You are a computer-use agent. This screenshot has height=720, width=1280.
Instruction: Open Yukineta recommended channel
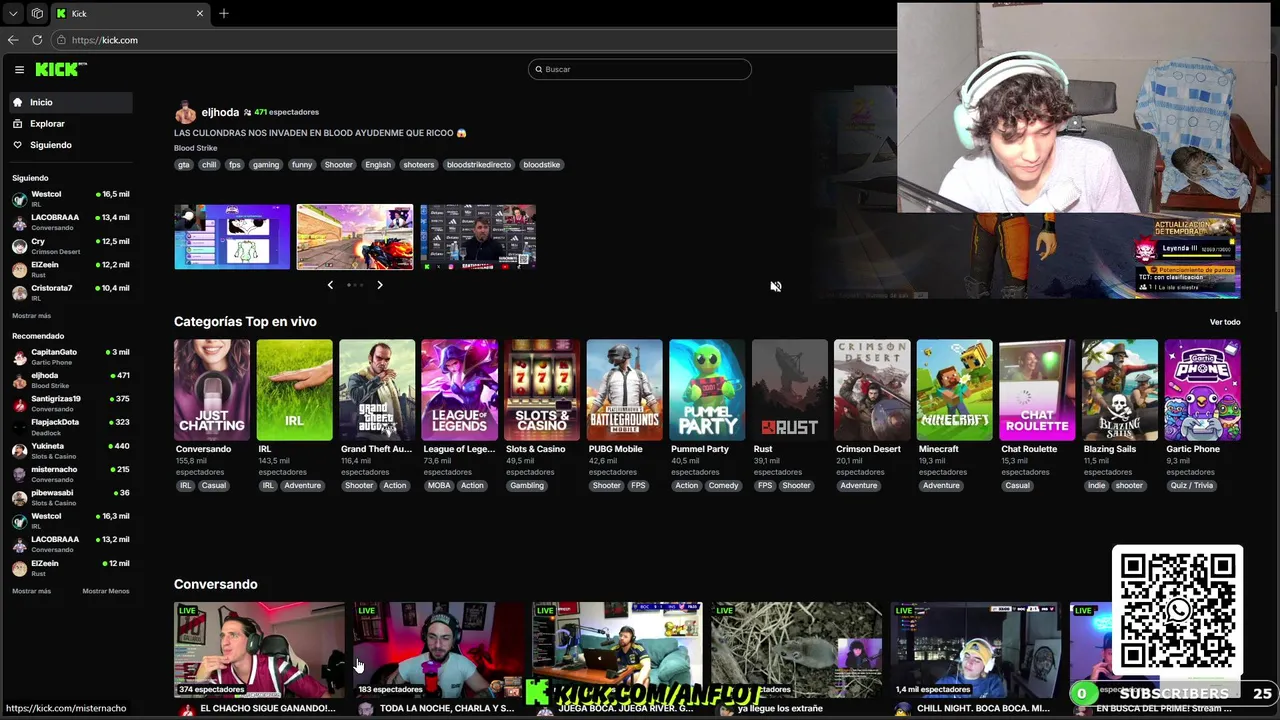70,450
